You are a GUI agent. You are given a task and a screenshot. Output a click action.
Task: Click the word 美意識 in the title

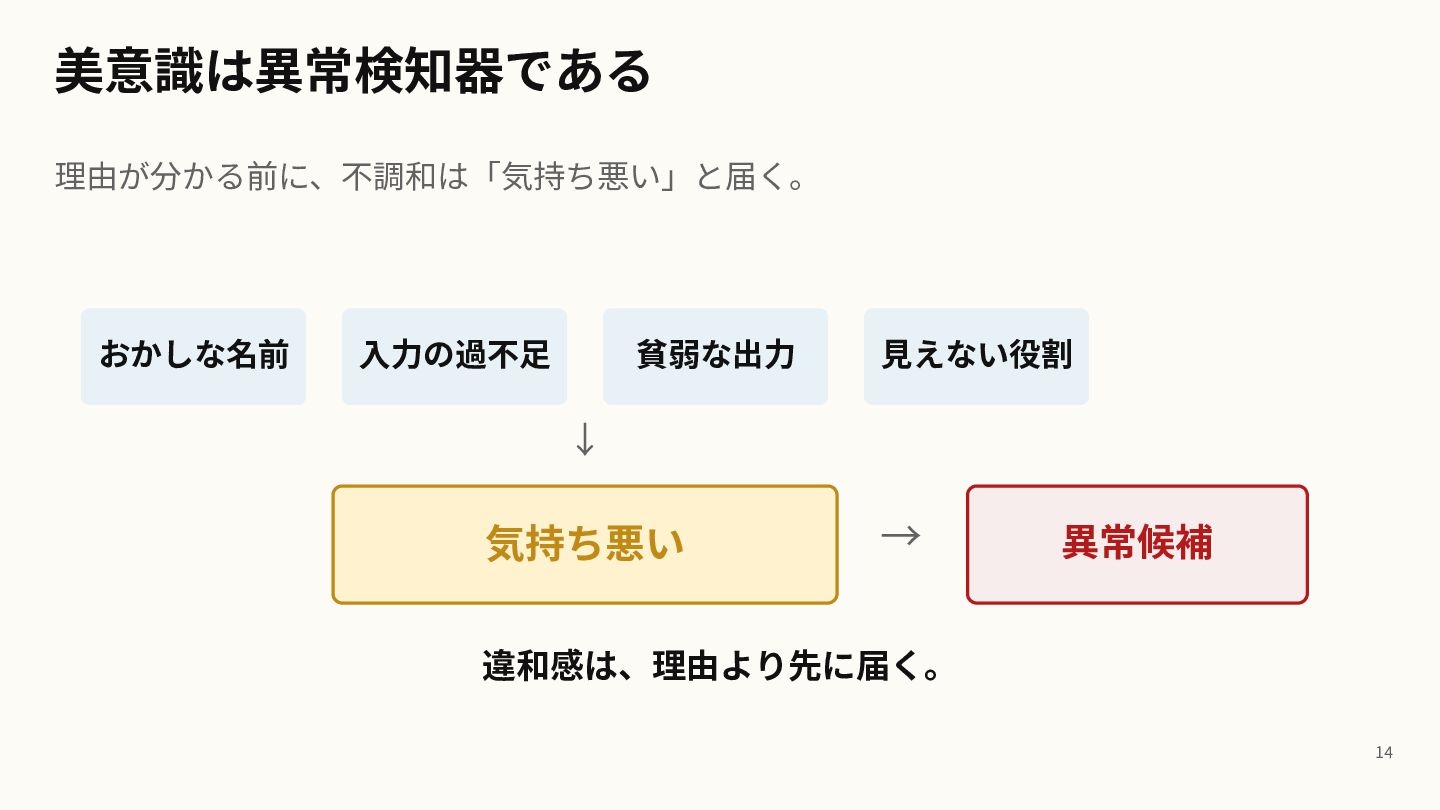129,71
